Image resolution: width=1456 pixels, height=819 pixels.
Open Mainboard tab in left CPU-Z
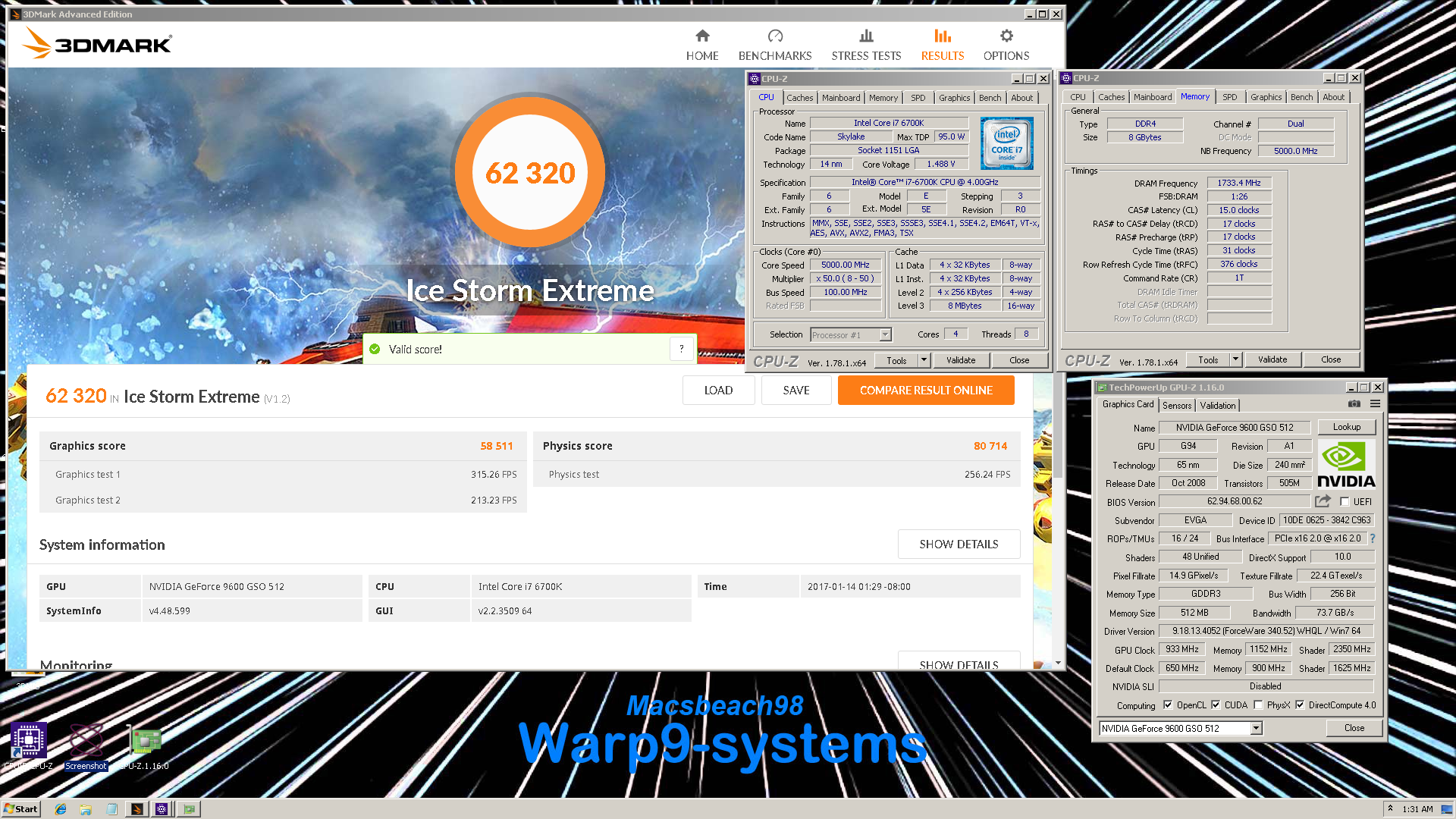pos(841,98)
